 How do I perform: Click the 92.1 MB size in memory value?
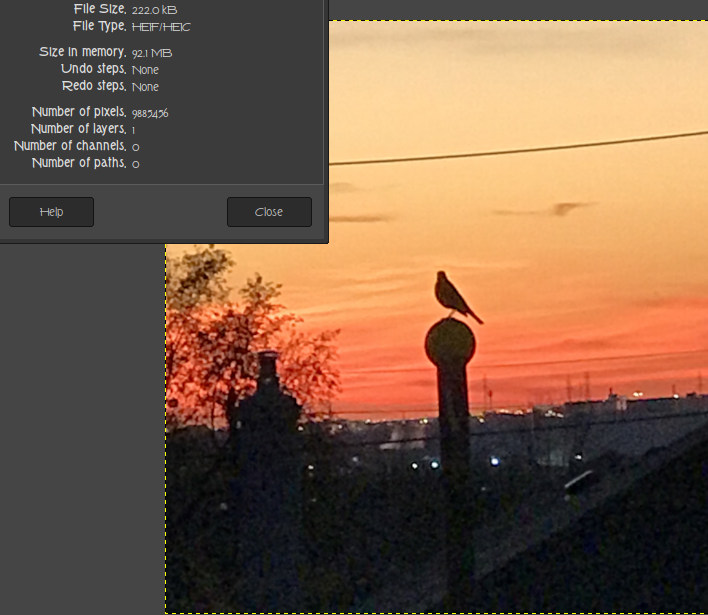pyautogui.click(x=152, y=52)
